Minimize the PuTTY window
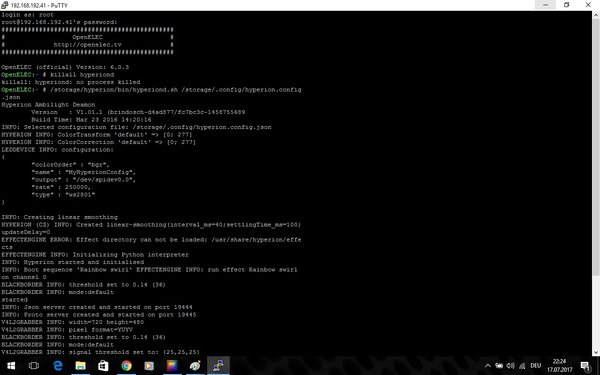The image size is (600, 375). [545, 5]
